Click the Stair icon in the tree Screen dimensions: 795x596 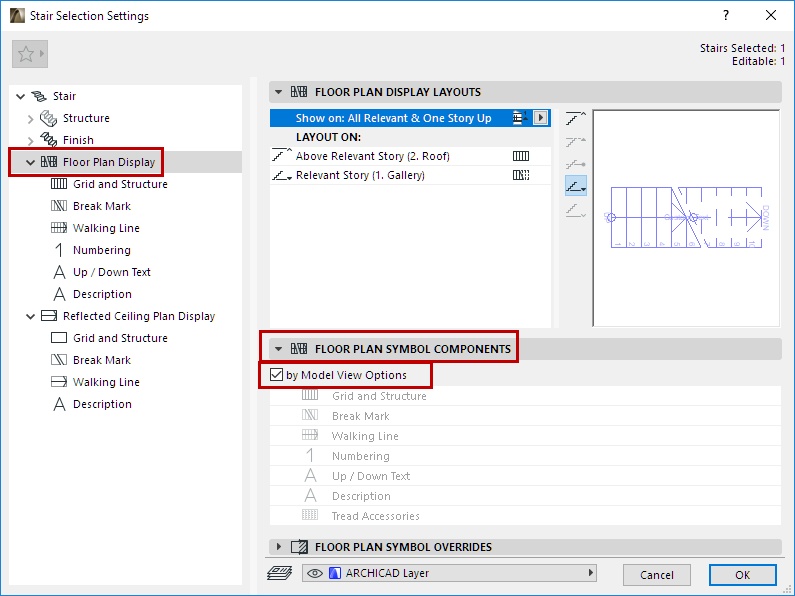(x=39, y=96)
